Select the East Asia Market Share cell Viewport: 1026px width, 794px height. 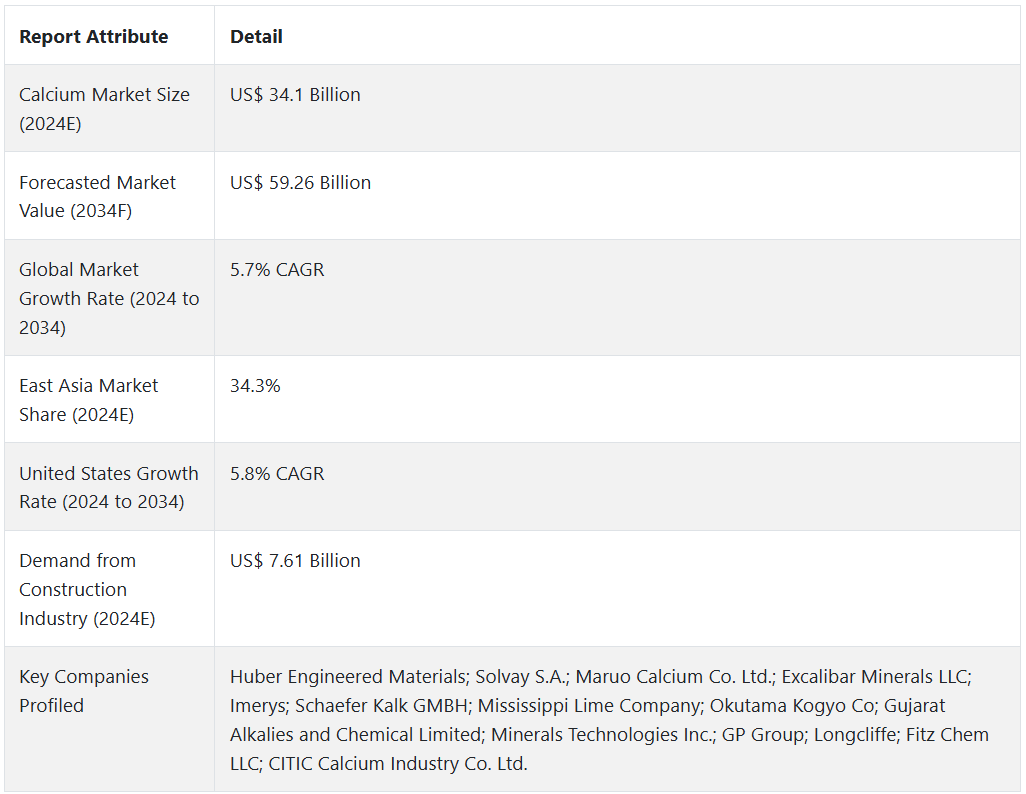89,400
